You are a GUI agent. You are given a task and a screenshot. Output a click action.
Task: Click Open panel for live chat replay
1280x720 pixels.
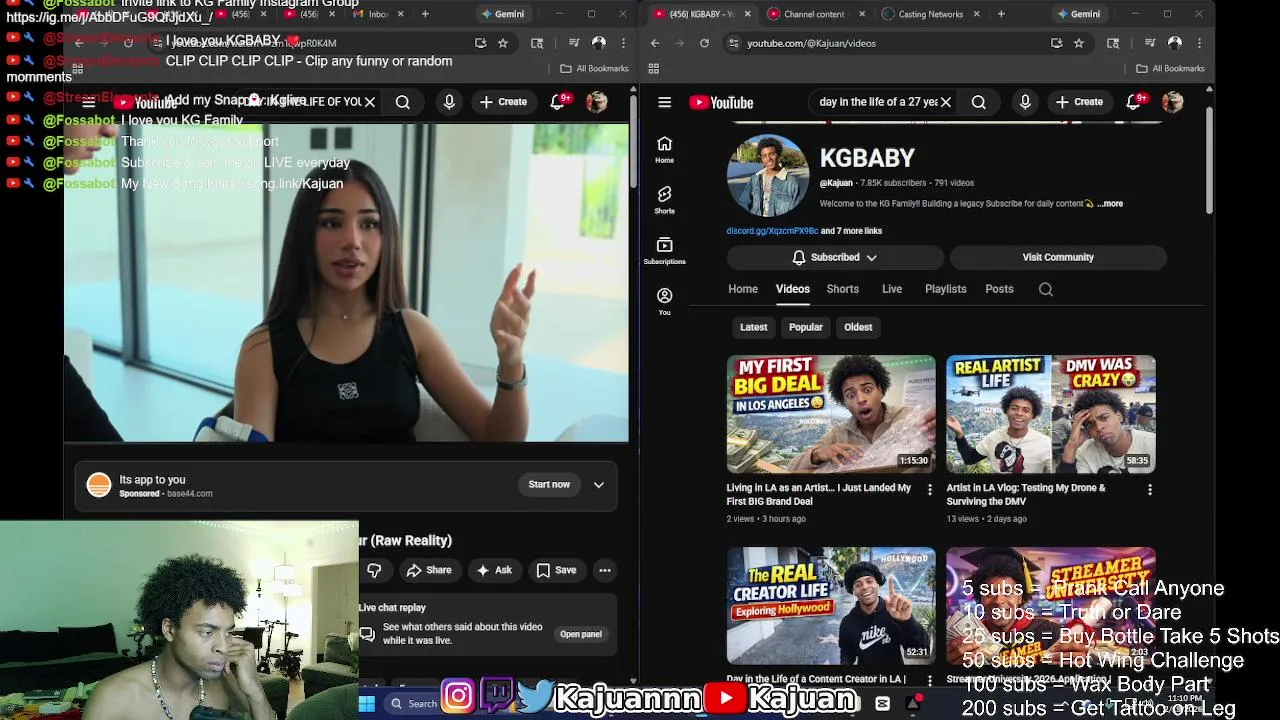(581, 634)
